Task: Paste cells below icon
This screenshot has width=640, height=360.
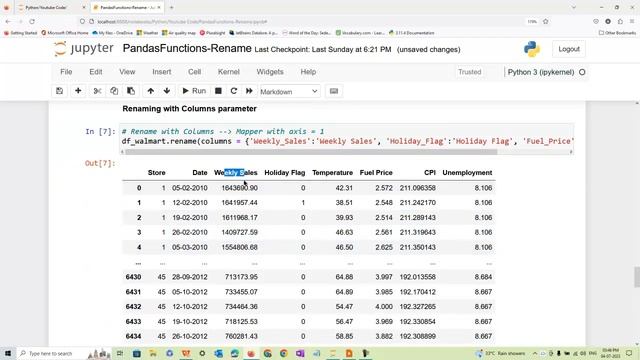Action: (x=131, y=91)
